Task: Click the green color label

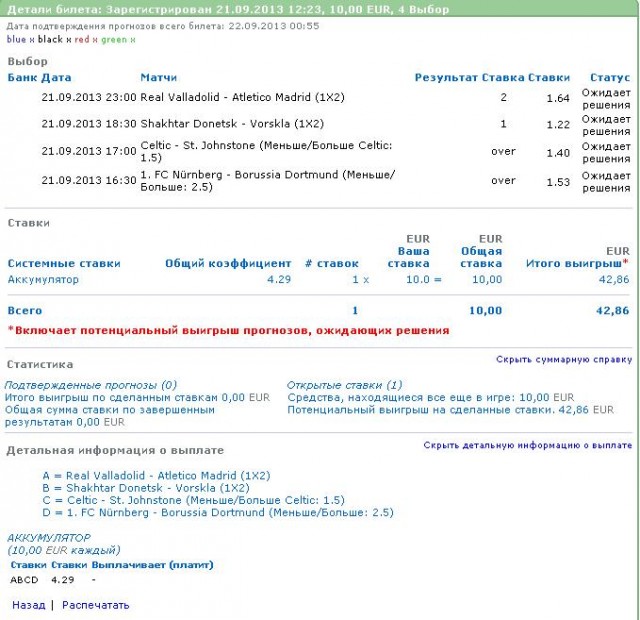Action: click(x=113, y=40)
